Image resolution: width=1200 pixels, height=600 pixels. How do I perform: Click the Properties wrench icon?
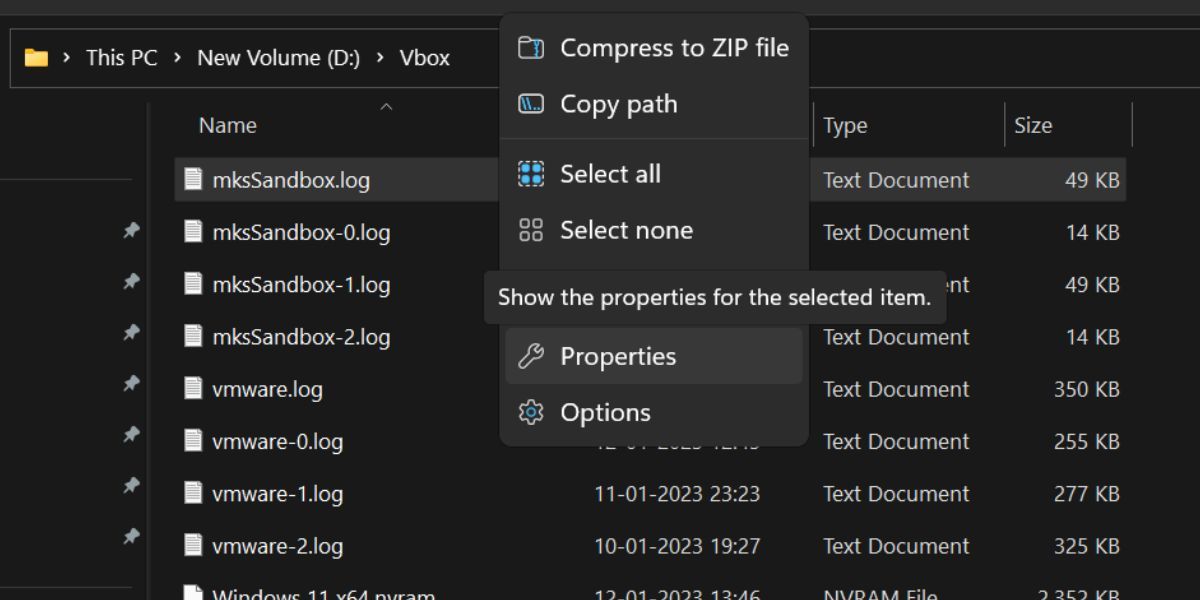point(531,356)
